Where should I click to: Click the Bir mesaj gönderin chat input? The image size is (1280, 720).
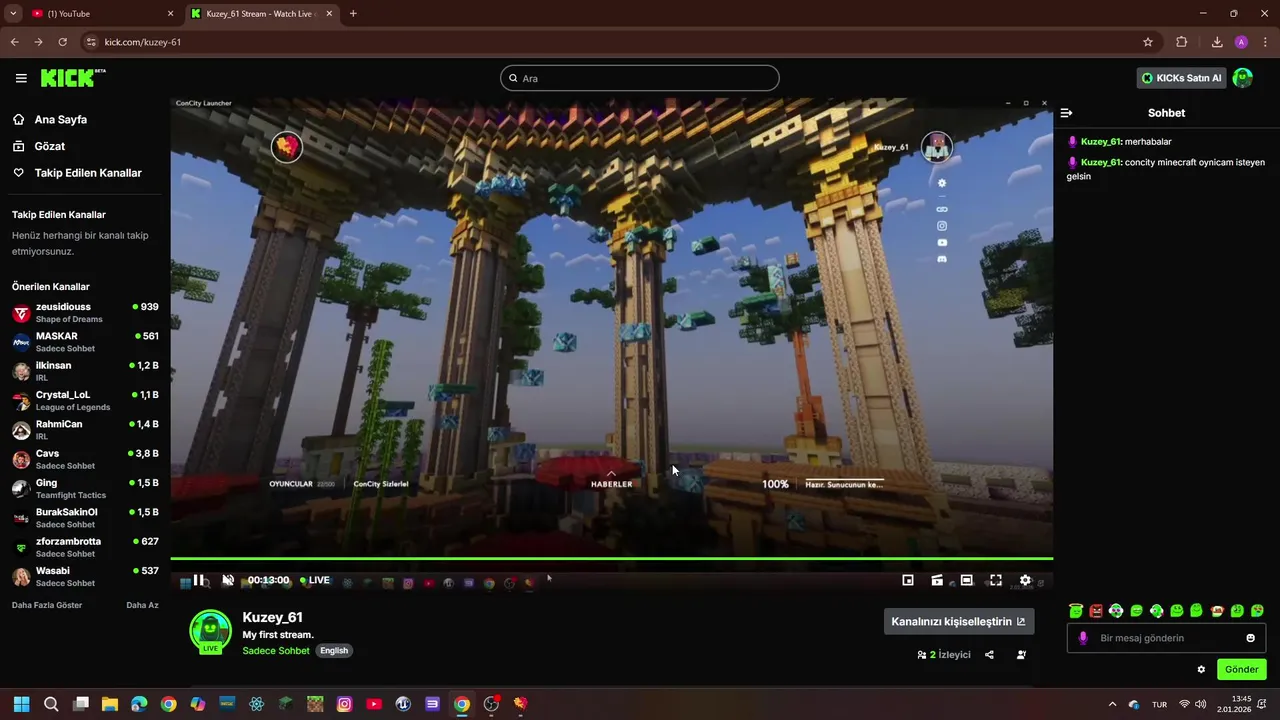[x=1166, y=638]
